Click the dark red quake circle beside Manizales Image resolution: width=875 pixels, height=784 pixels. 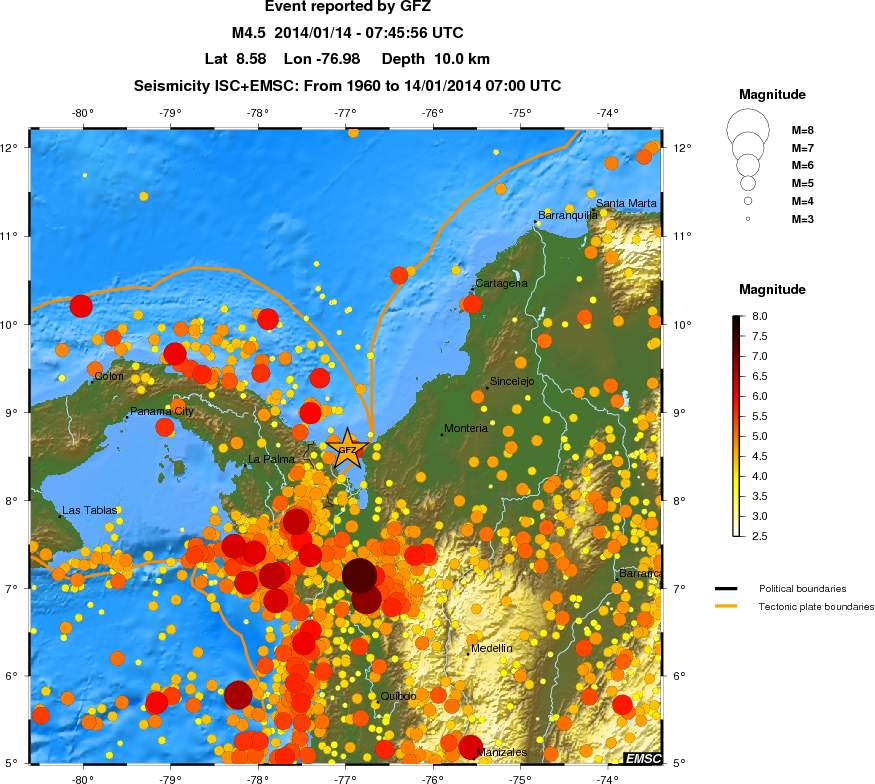[470, 747]
